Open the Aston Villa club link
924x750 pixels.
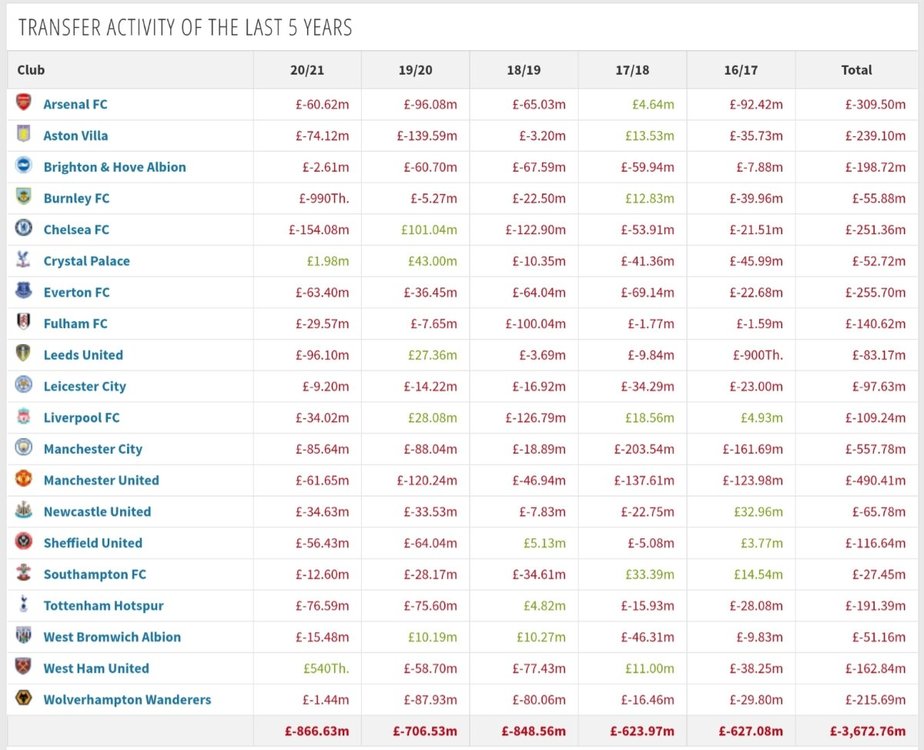click(75, 136)
